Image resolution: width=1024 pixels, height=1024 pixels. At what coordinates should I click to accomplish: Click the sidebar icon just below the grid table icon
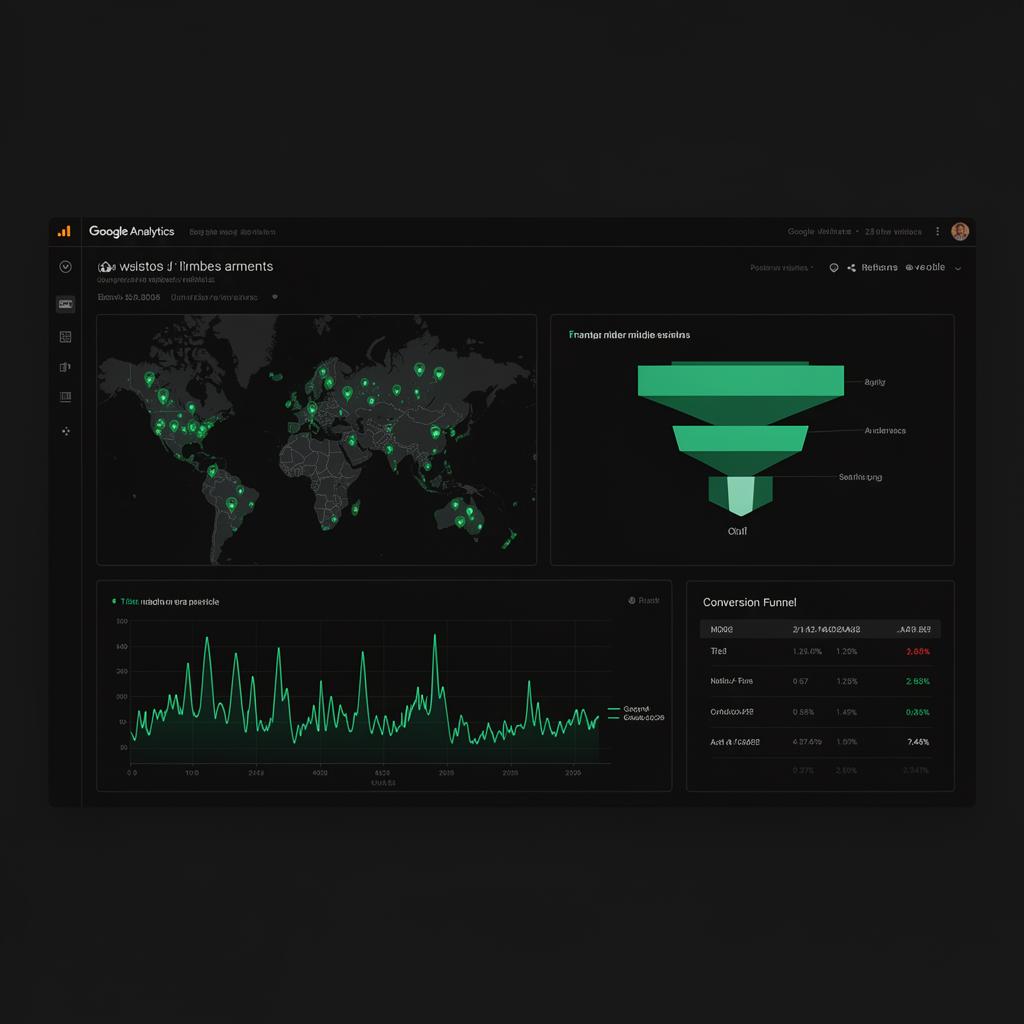coord(65,367)
